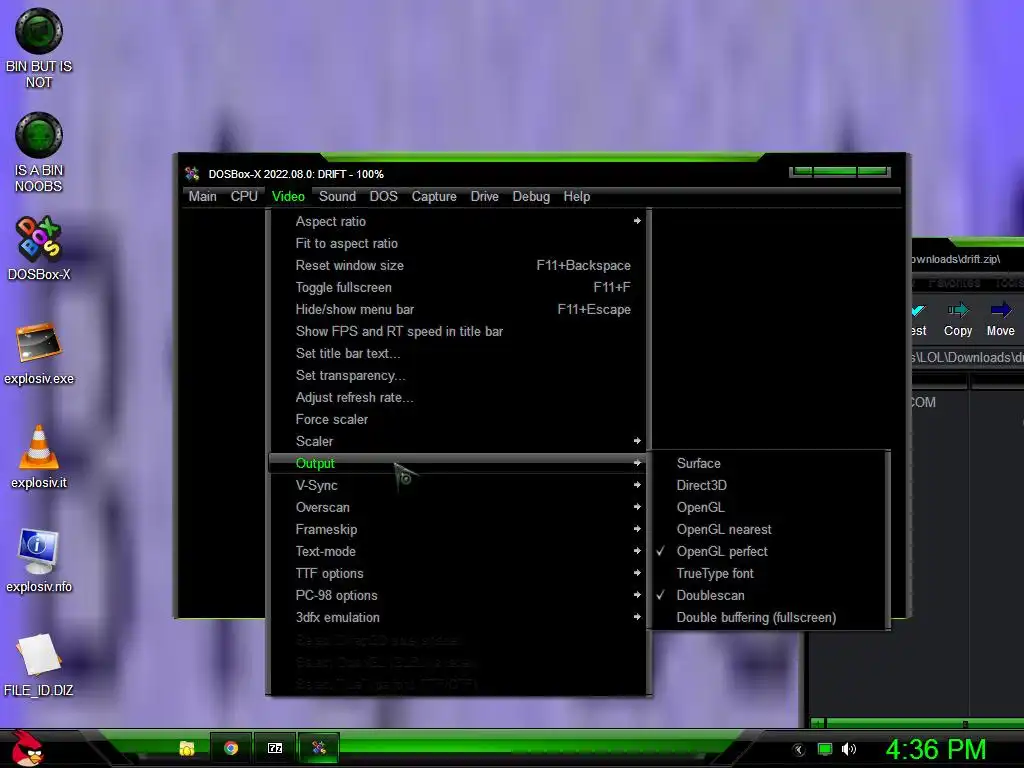
Task: Open the Help menu
Action: (x=577, y=197)
